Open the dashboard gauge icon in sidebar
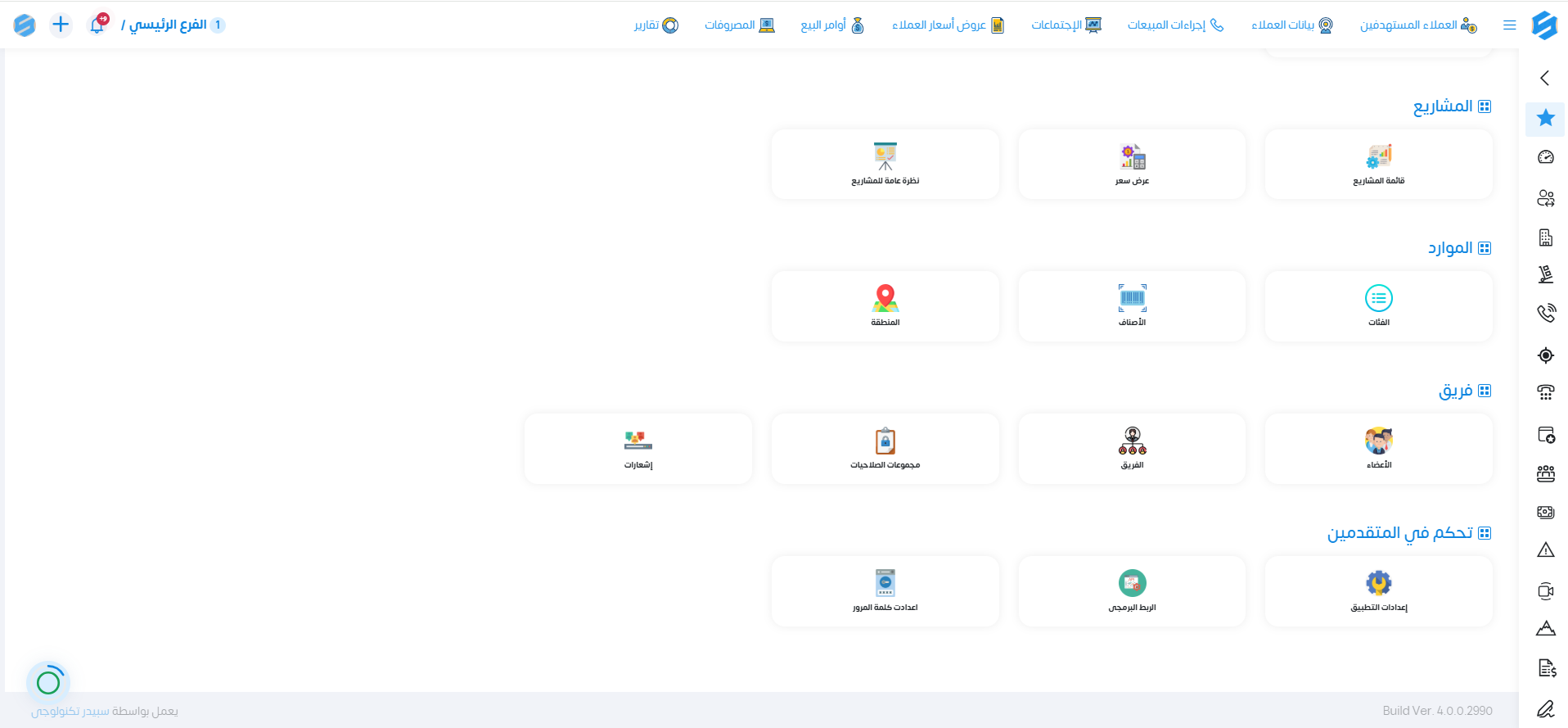This screenshot has width=1568, height=728. pyautogui.click(x=1545, y=157)
